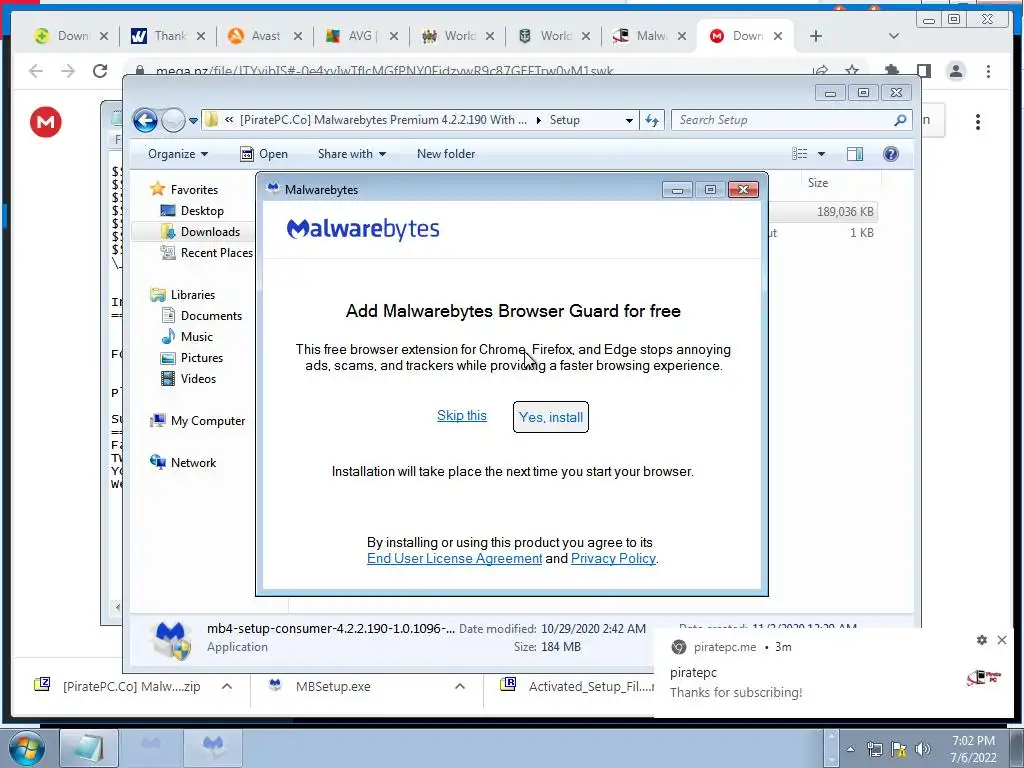This screenshot has width=1024, height=768.
Task: Switch to the first Down browser tab
Action: (71, 36)
